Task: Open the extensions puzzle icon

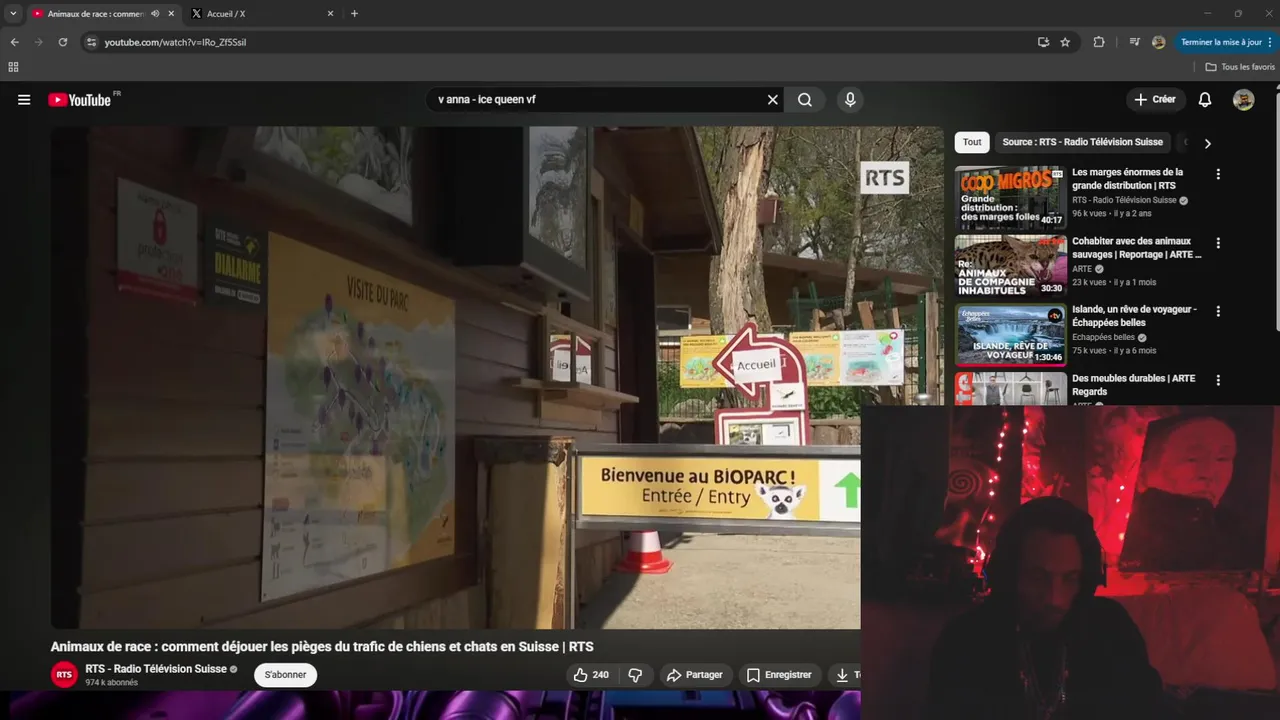Action: pos(1099,42)
